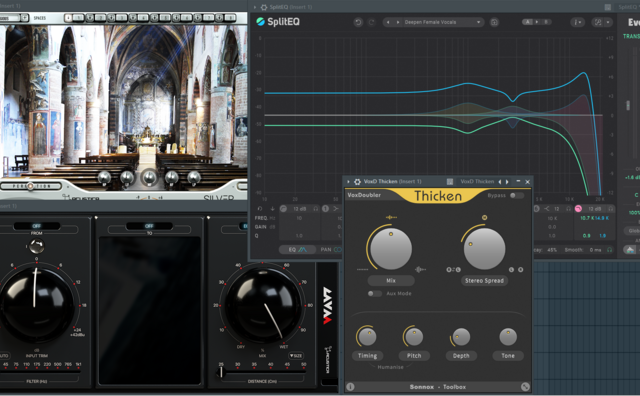Screen dimensions: 640x396
Task: Open SplitEQ info menu dropdown
Action: [x=577, y=22]
